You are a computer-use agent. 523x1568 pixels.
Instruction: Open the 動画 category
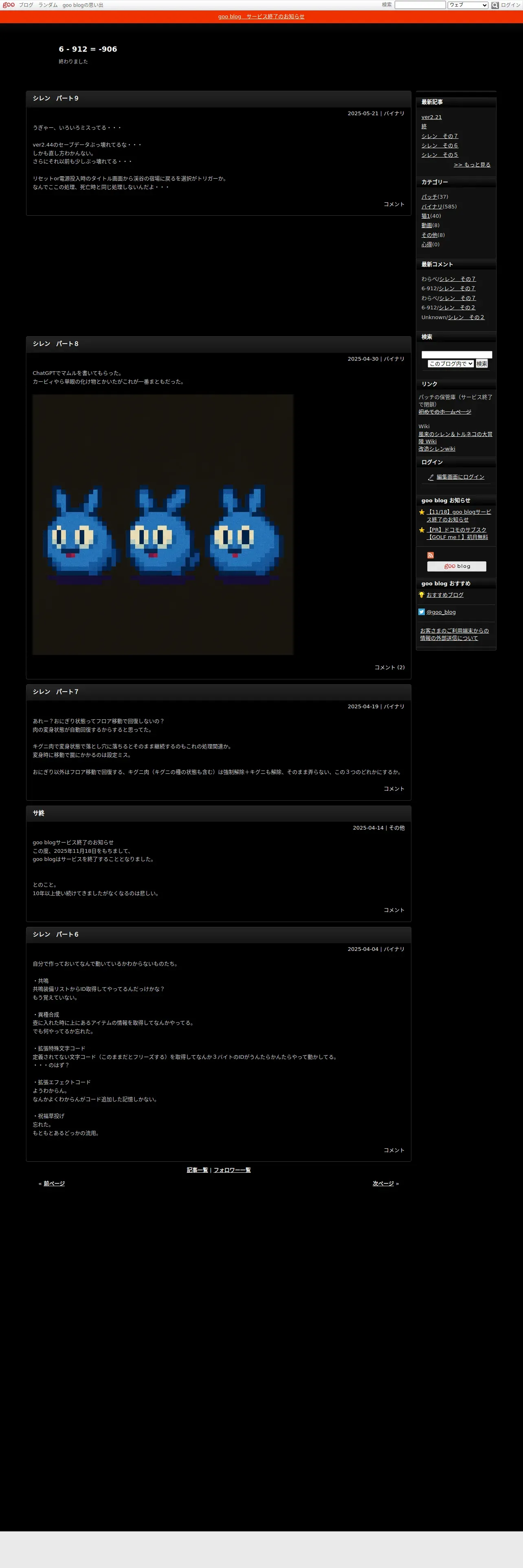click(426, 225)
